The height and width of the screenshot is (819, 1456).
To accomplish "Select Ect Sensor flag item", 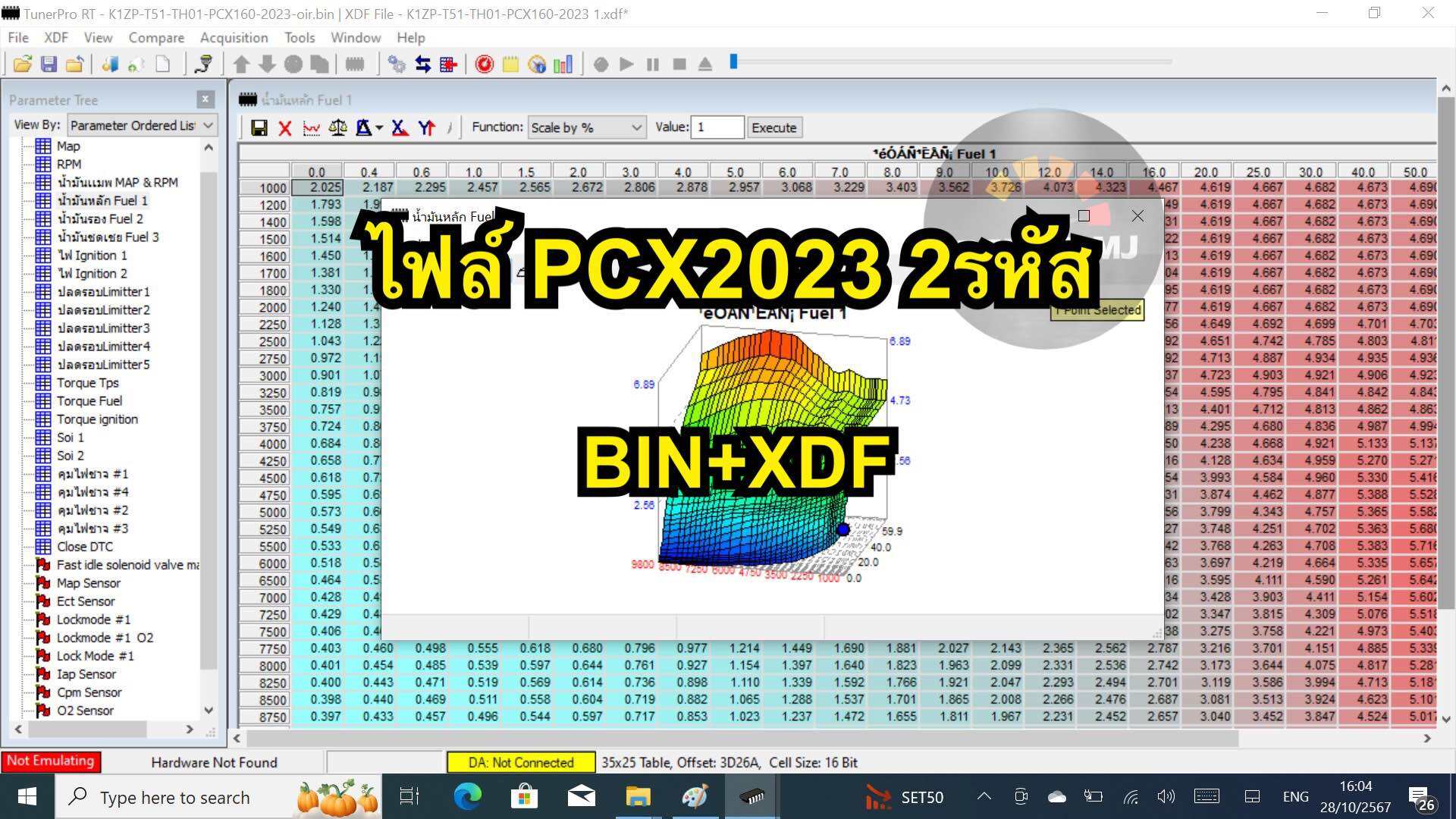I will click(86, 601).
